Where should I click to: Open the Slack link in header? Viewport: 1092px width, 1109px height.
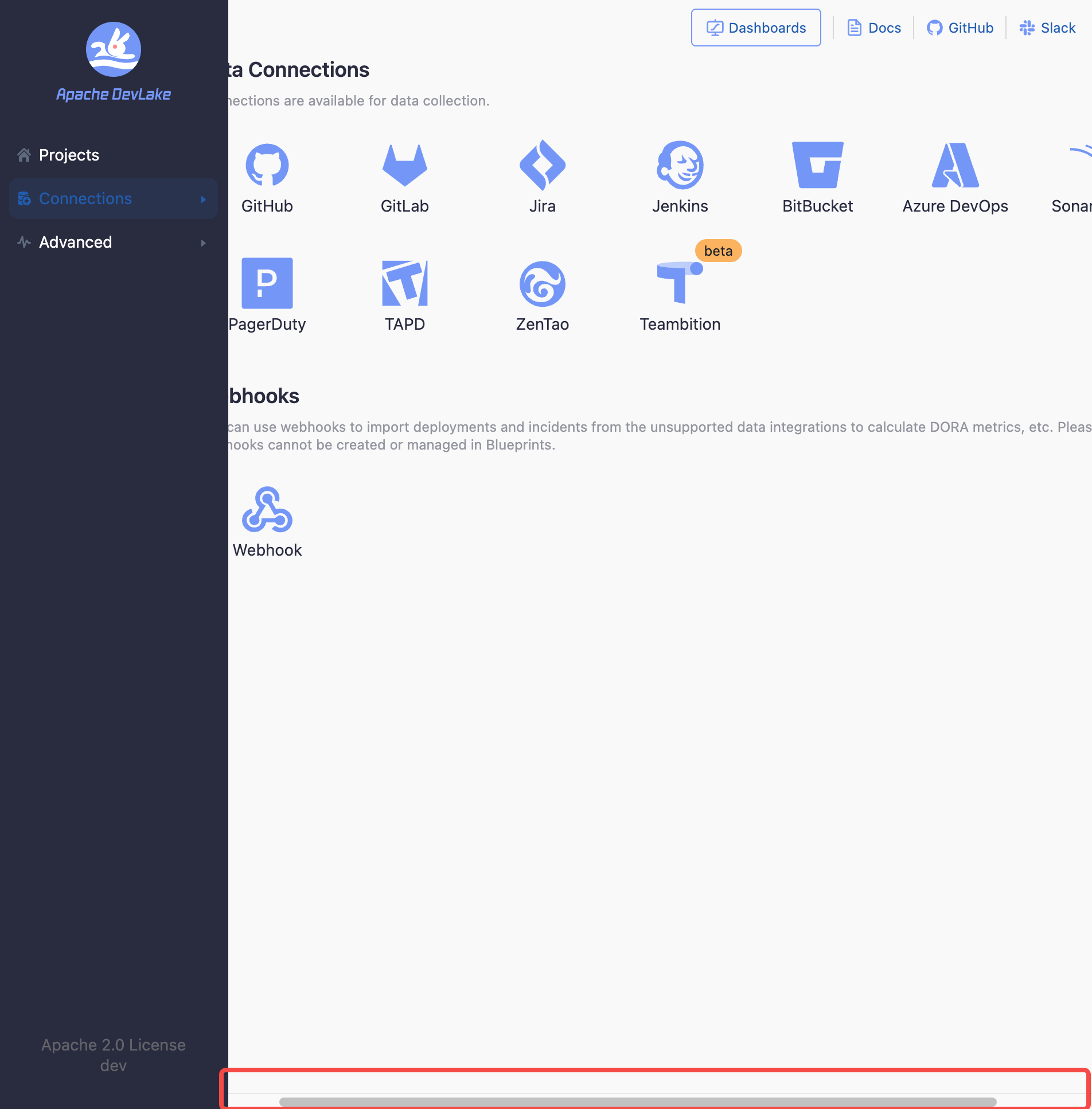(1047, 28)
